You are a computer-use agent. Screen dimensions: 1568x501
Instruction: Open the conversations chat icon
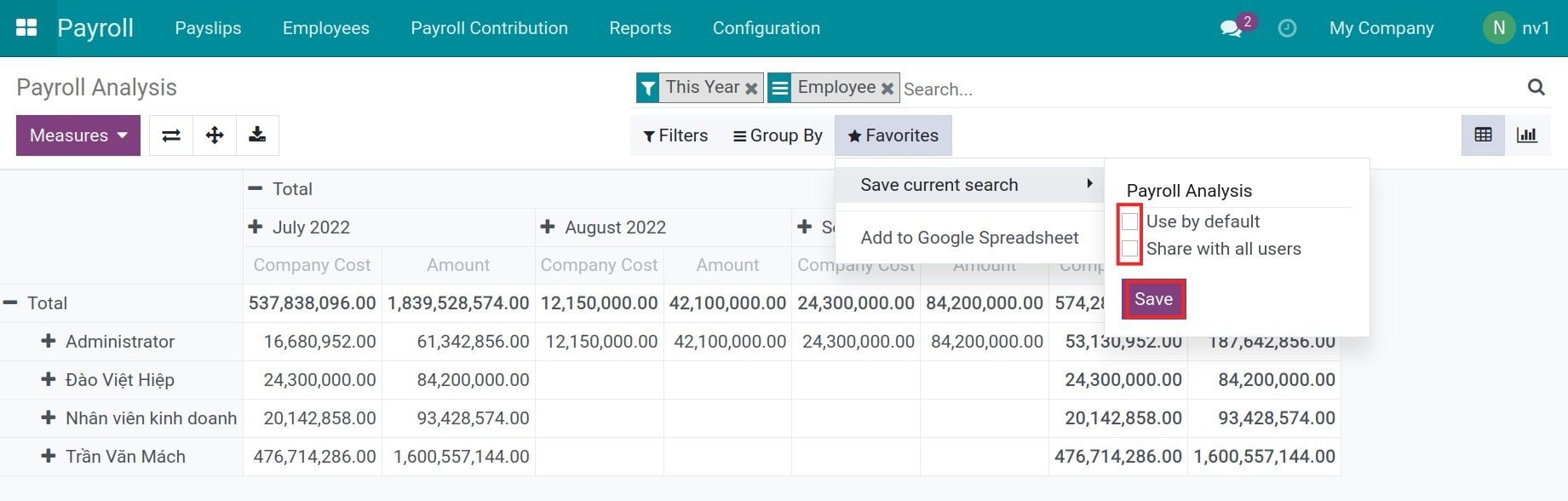pyautogui.click(x=1230, y=29)
